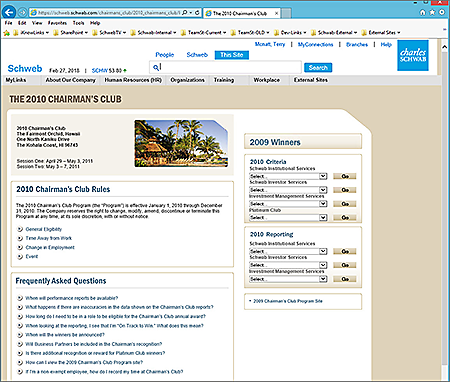Click Go for 2010 Criteria Schwab Institutional Services
Viewport: 450px width, 382px height.
pyautogui.click(x=345, y=176)
